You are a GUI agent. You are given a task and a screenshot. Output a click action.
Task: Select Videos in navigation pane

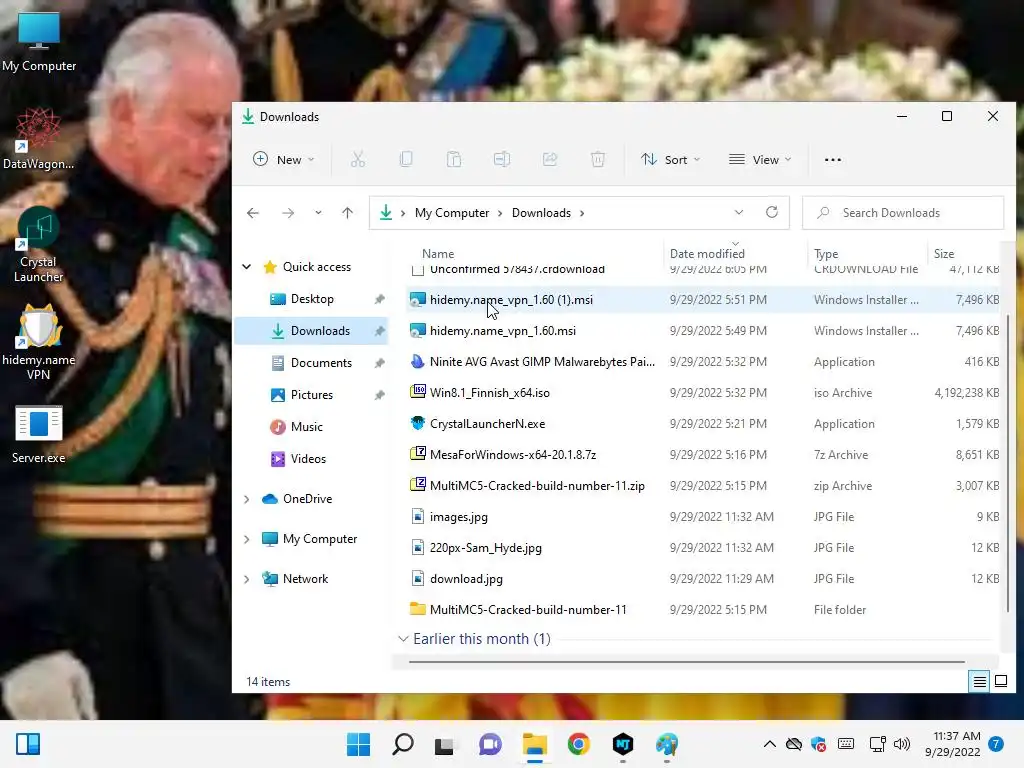[x=312, y=458]
